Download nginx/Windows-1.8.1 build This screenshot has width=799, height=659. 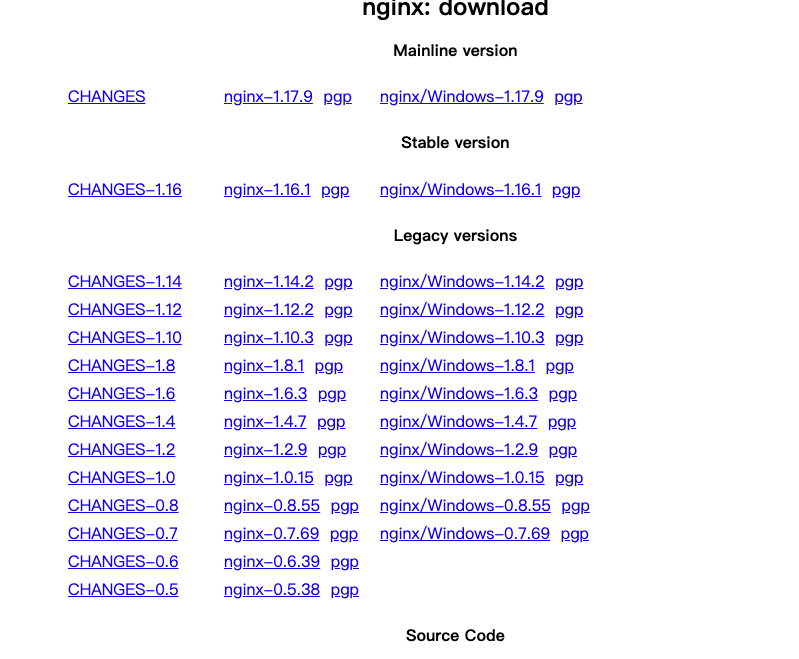458,365
